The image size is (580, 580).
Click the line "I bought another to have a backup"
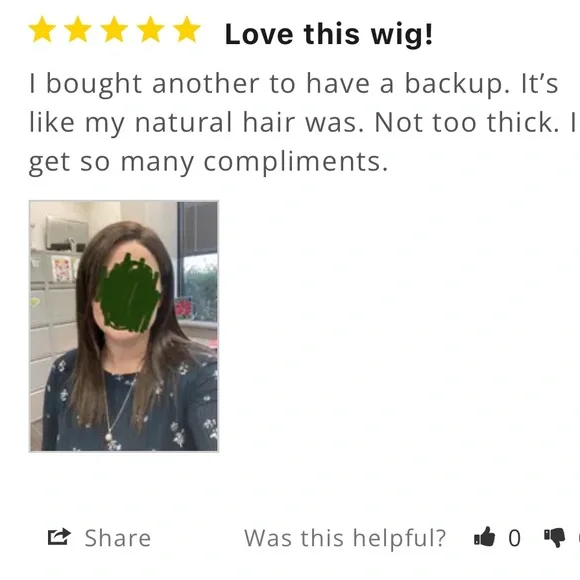pos(266,84)
